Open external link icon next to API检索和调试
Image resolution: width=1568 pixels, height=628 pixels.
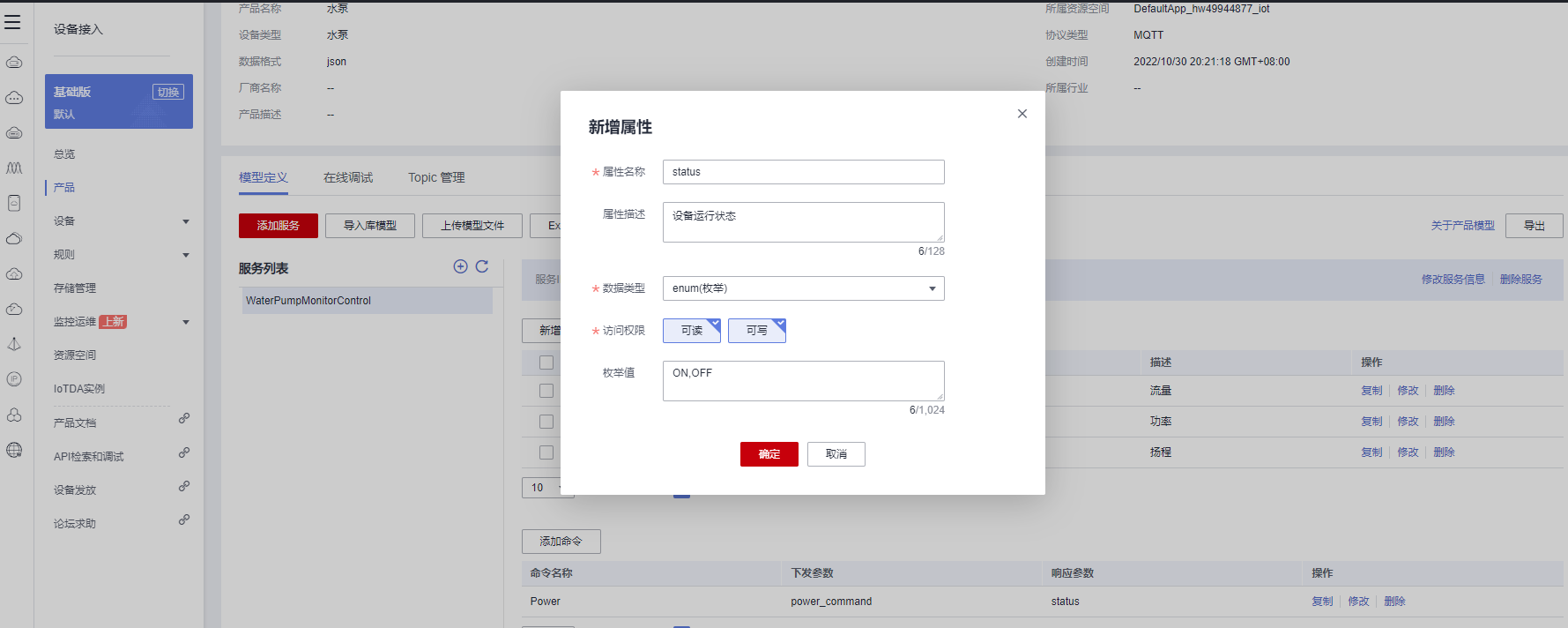point(184,452)
